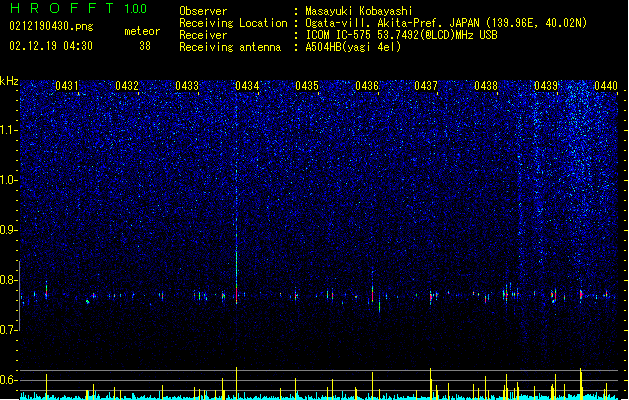The width and height of the screenshot is (629, 400).
Task: Click the 0436 time marker
Action: point(367,86)
